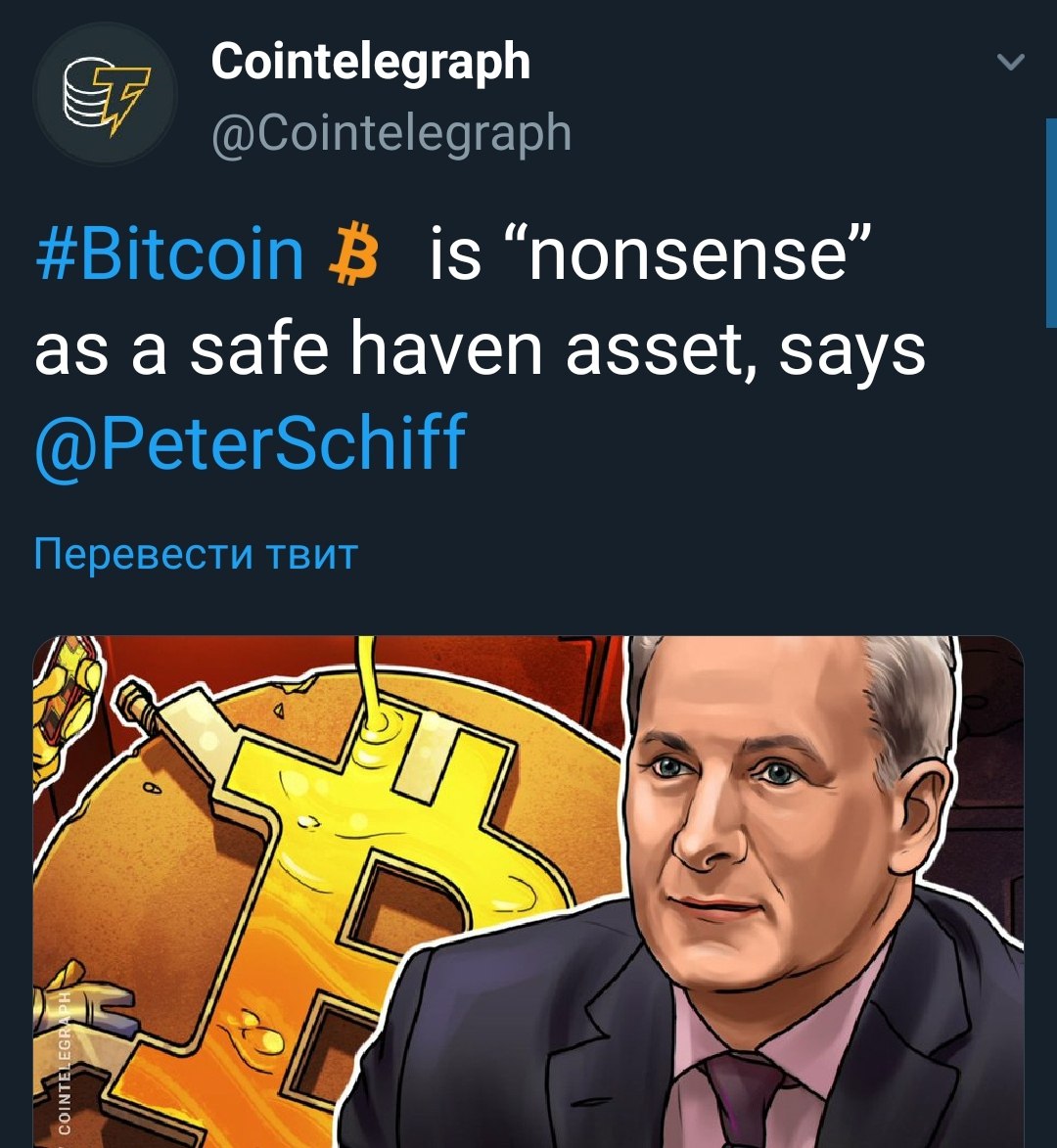The width and height of the screenshot is (1057, 1148).
Task: Open the Cointelegraph display name
Action: click(370, 62)
